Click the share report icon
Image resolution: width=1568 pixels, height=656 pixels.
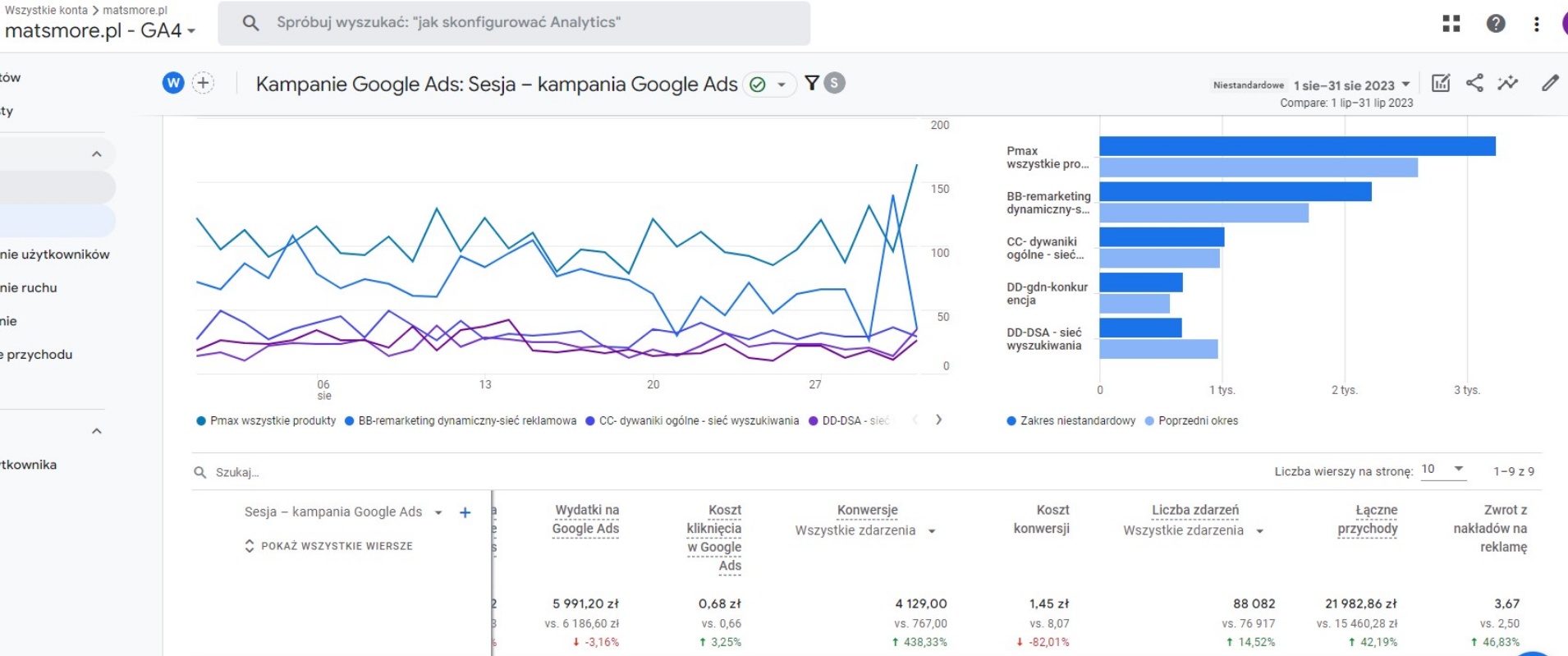pos(1474,83)
